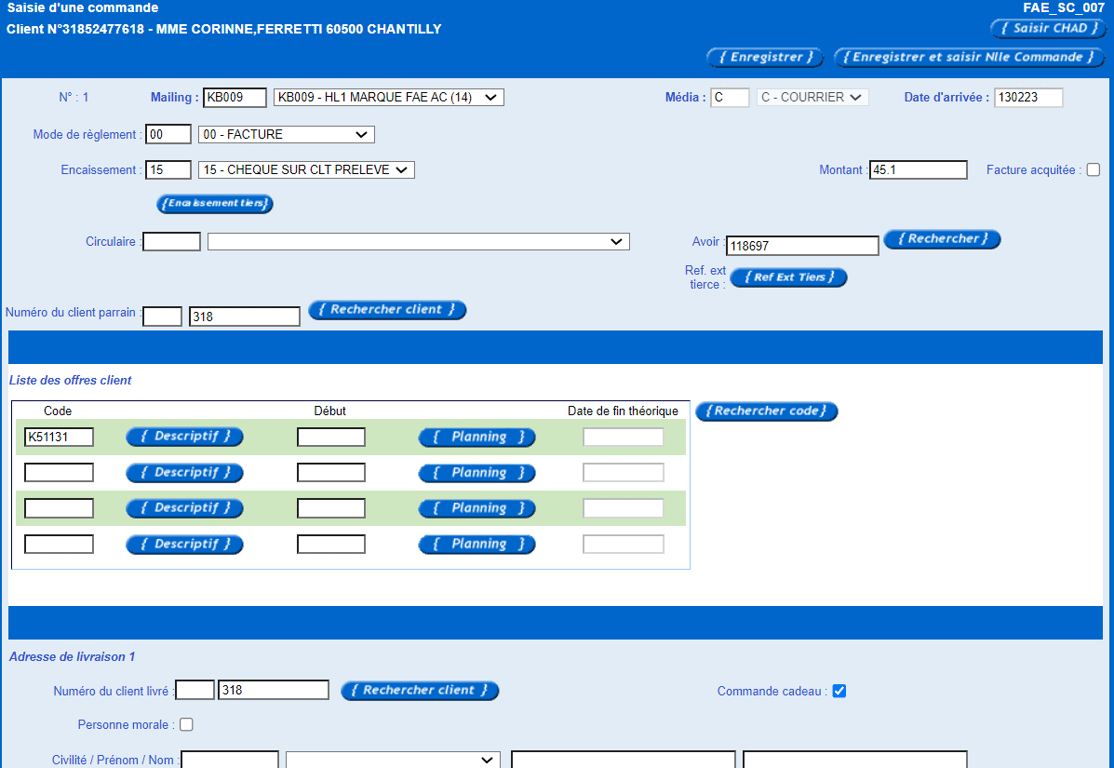
Task: Check the Personne morale checkbox
Action: [186, 725]
